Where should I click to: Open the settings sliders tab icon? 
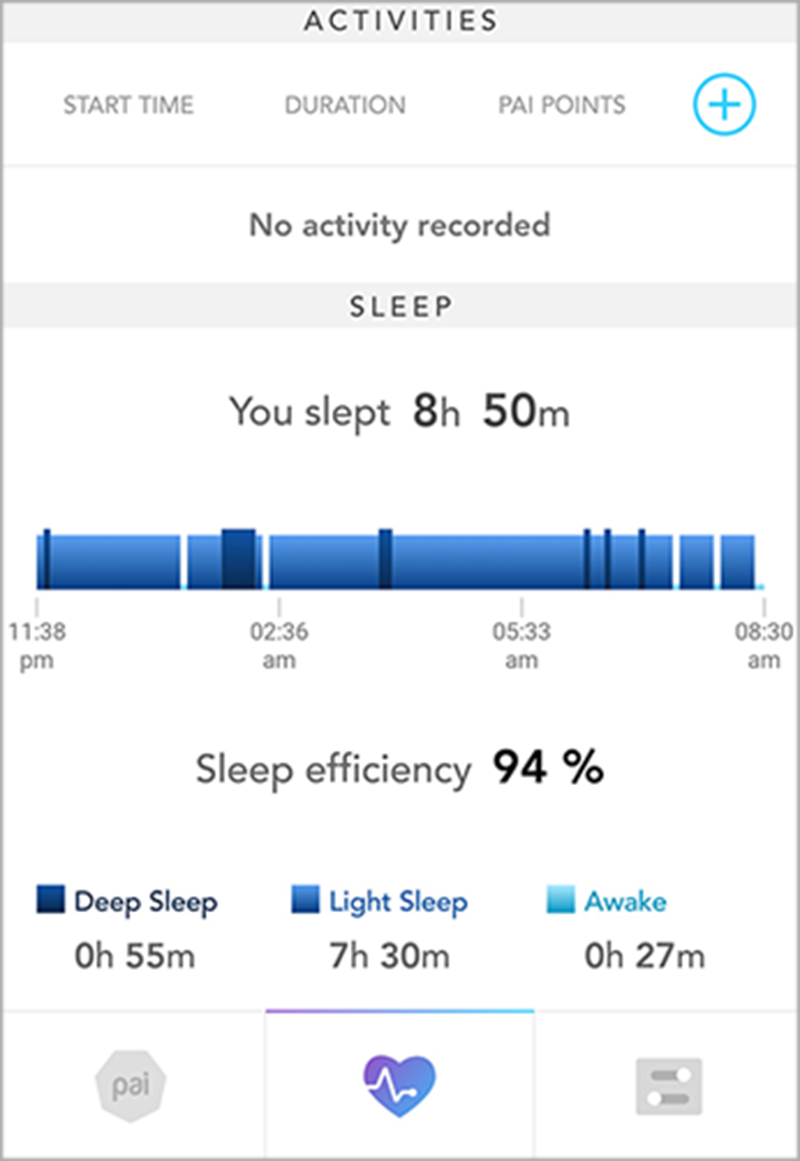click(669, 1086)
